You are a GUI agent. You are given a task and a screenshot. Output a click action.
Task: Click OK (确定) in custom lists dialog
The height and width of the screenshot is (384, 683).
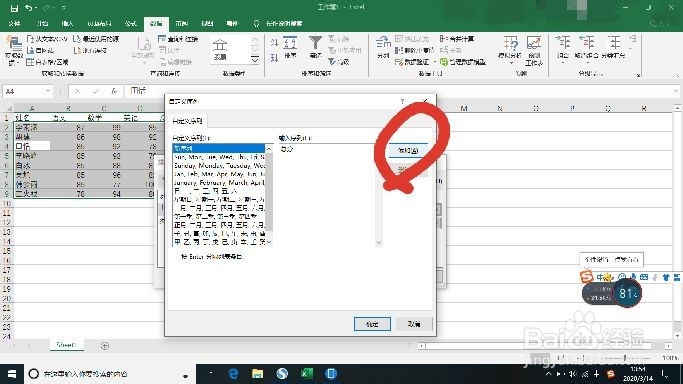[372, 324]
